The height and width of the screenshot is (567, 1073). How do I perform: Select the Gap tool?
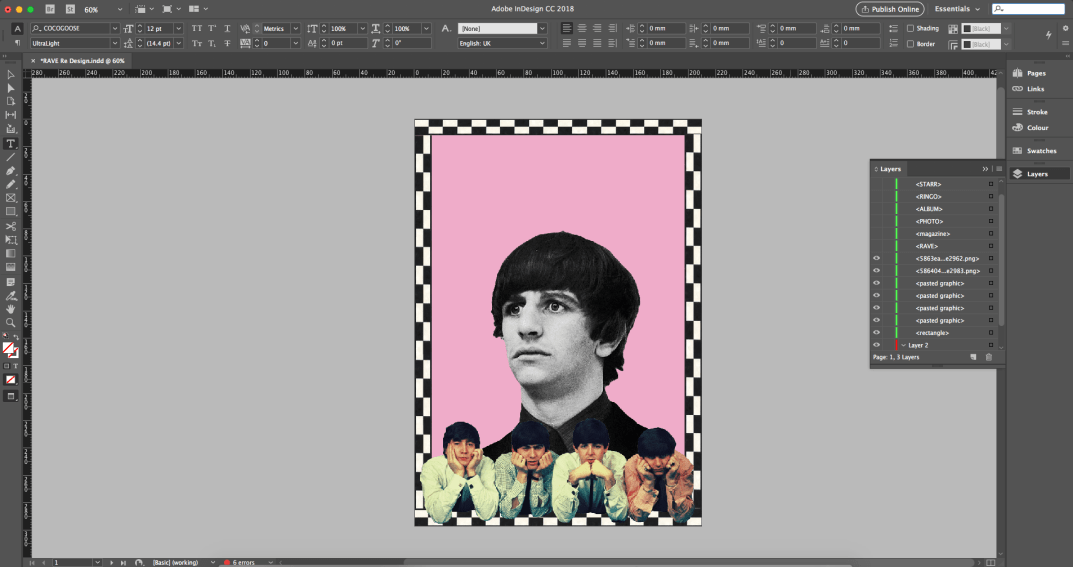(10, 115)
